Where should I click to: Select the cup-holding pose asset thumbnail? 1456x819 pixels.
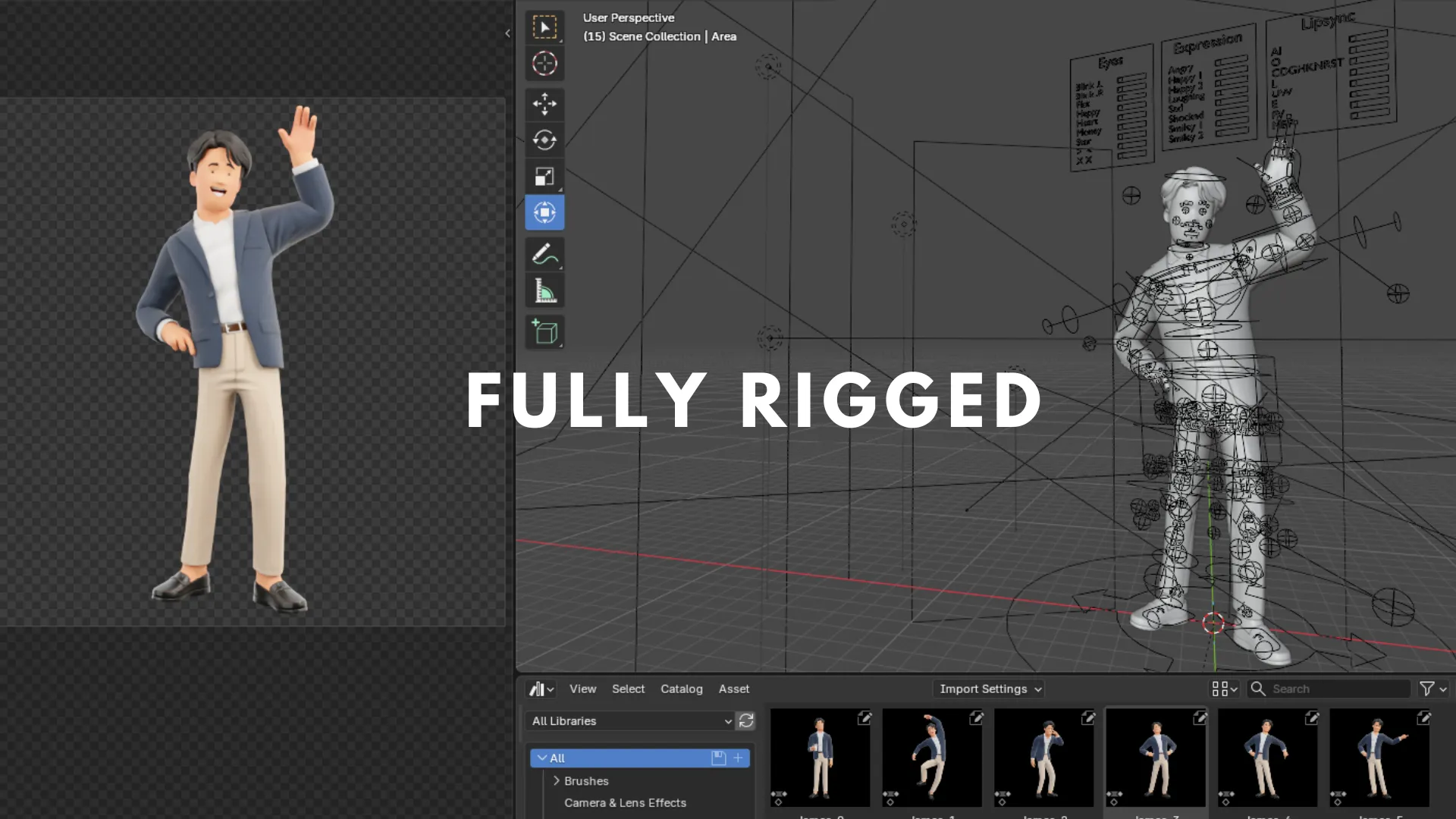[x=821, y=758]
